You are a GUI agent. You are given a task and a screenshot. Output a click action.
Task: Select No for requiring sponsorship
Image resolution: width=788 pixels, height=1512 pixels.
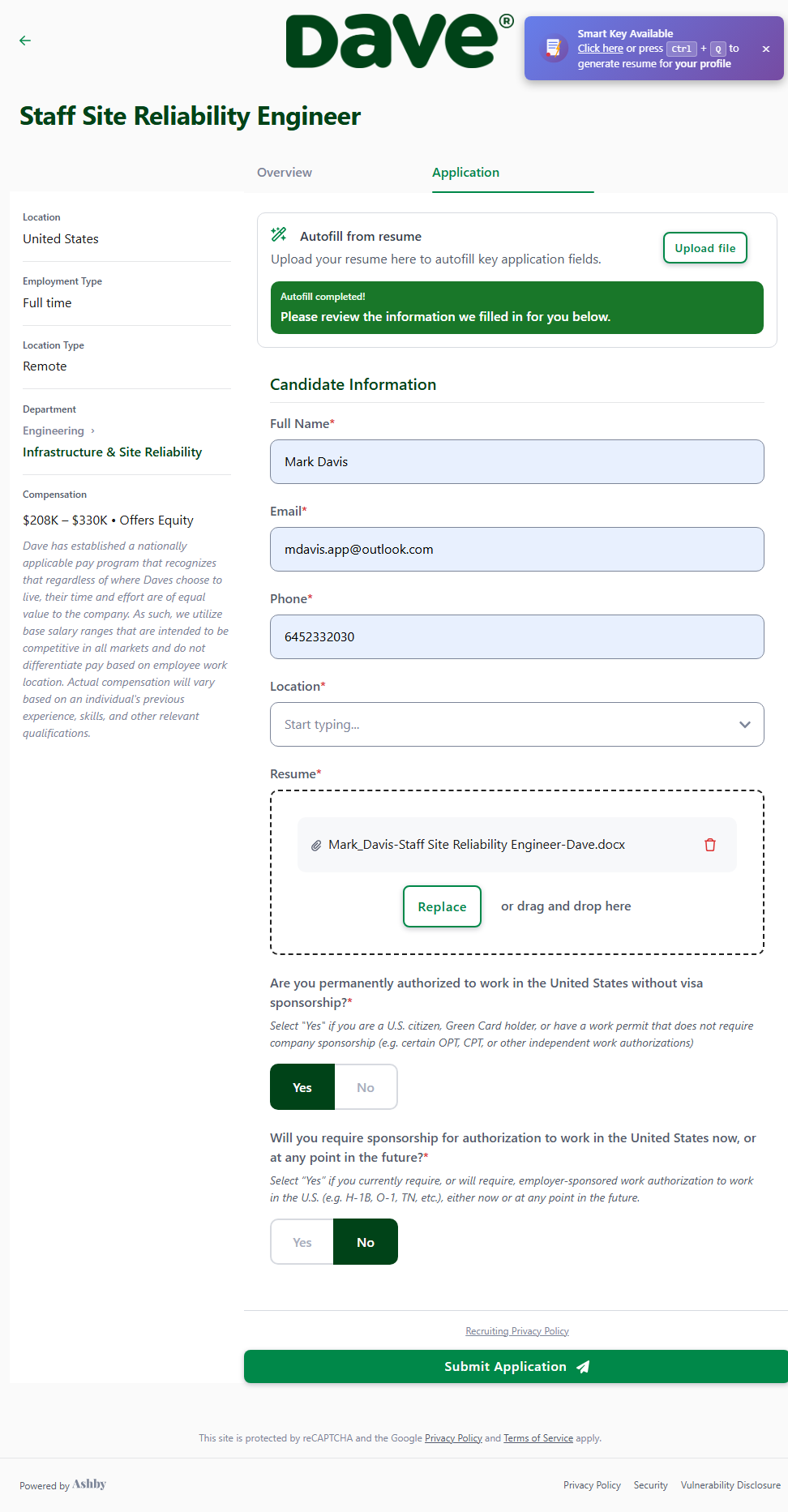click(x=366, y=1242)
